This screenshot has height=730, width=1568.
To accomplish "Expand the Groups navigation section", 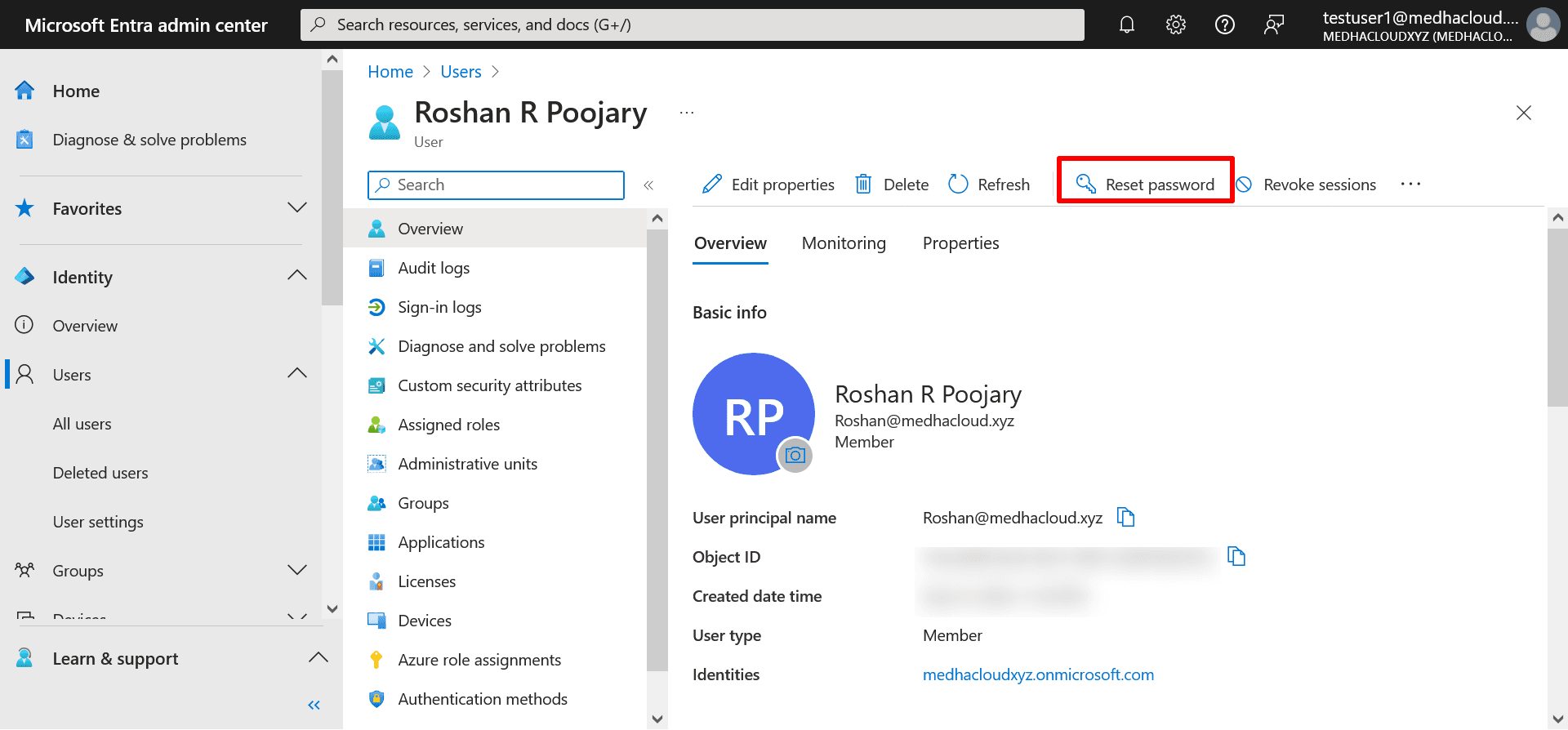I will click(x=297, y=570).
